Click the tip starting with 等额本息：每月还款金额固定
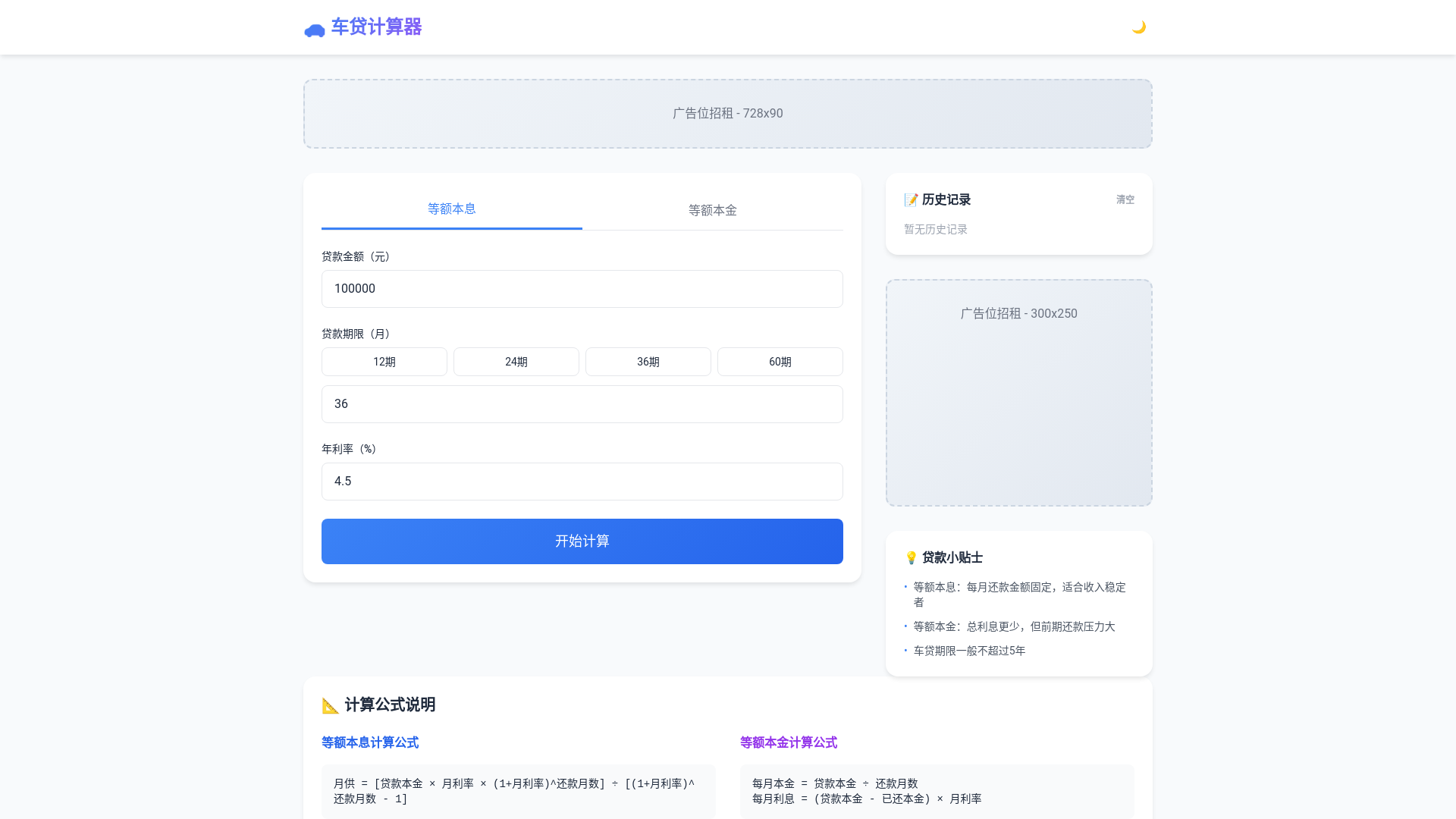This screenshot has height=819, width=1456. (1019, 595)
